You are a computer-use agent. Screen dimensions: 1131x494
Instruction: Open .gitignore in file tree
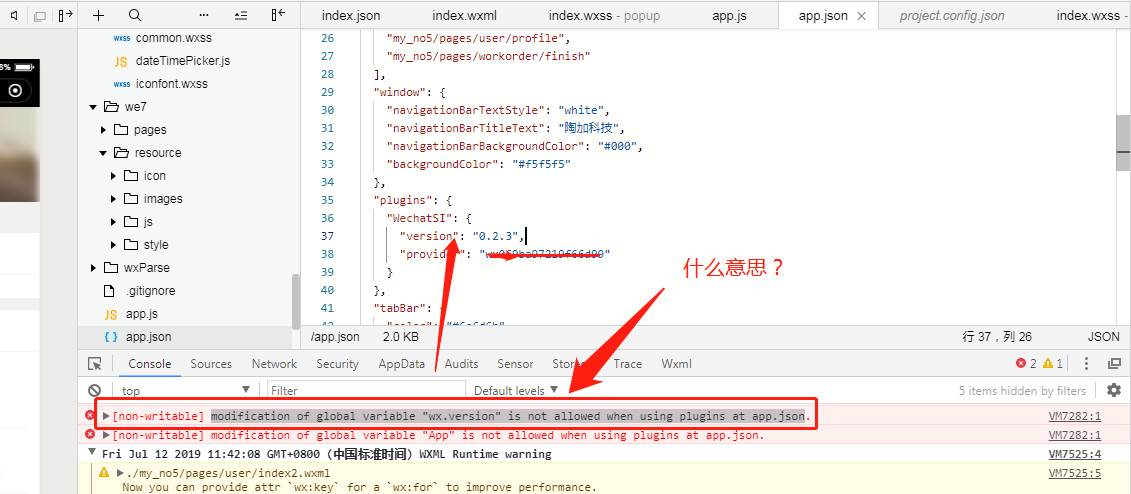[x=150, y=291]
